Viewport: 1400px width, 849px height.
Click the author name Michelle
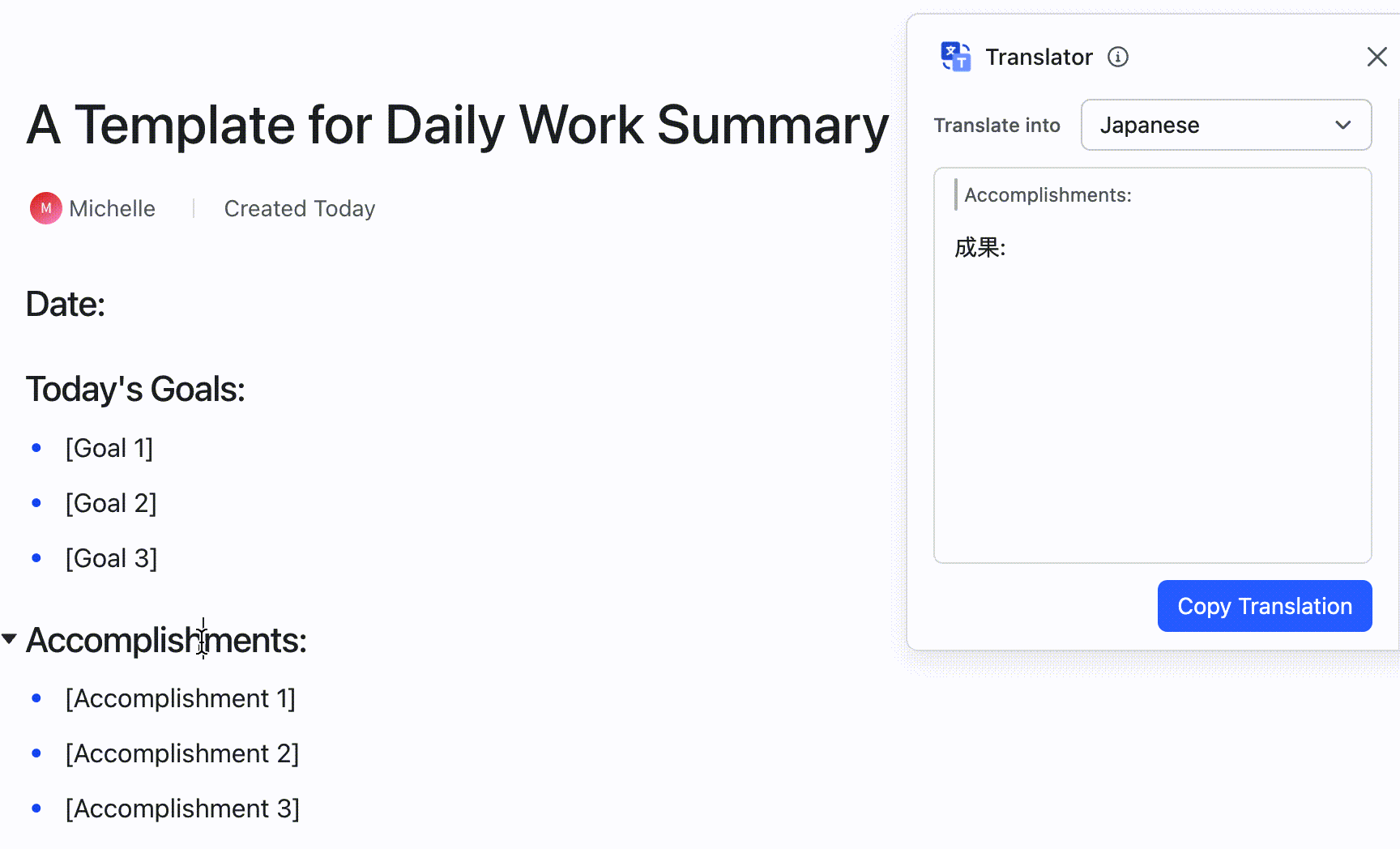pyautogui.click(x=112, y=208)
